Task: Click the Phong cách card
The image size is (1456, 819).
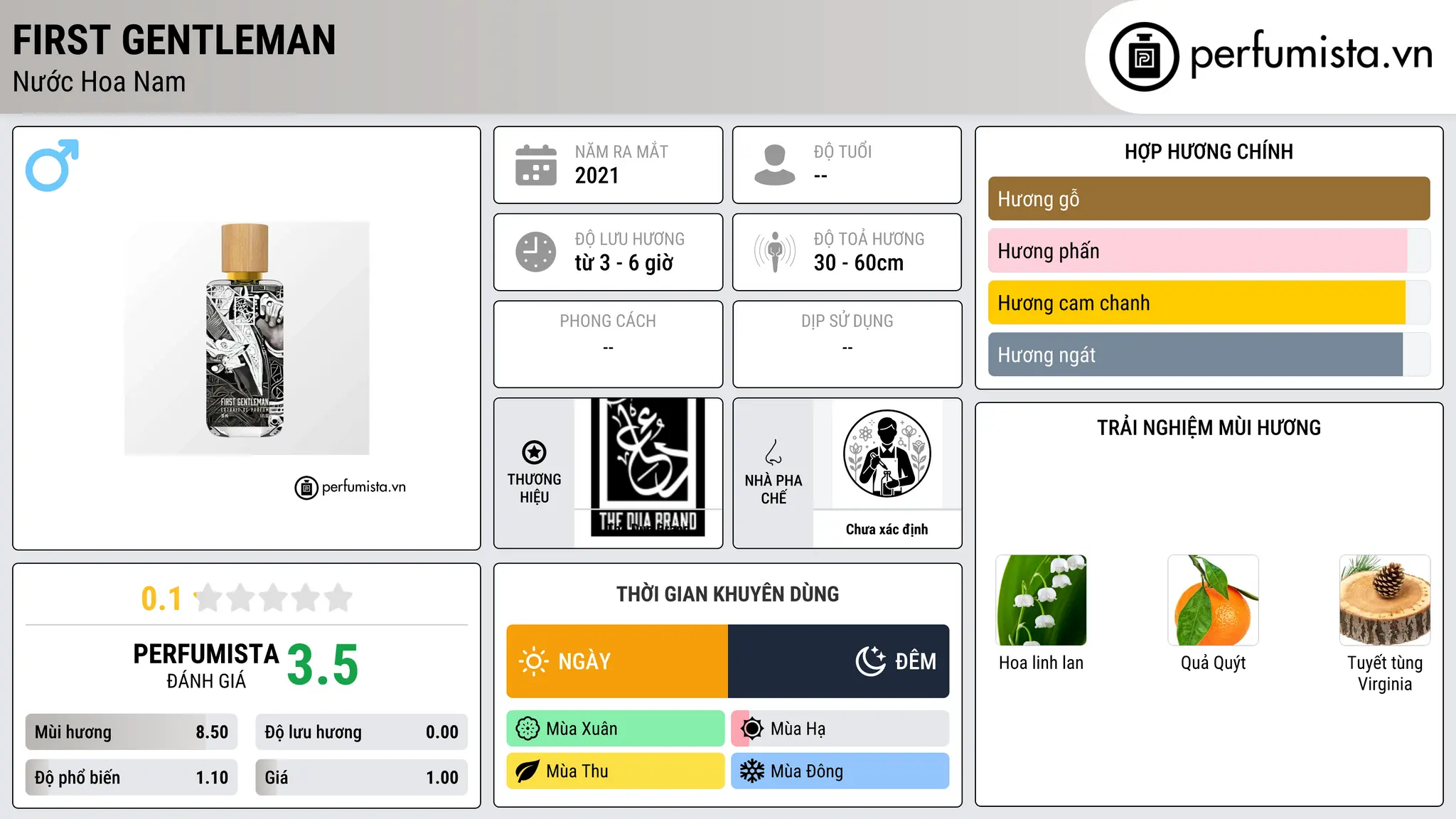Action: pyautogui.click(x=608, y=344)
